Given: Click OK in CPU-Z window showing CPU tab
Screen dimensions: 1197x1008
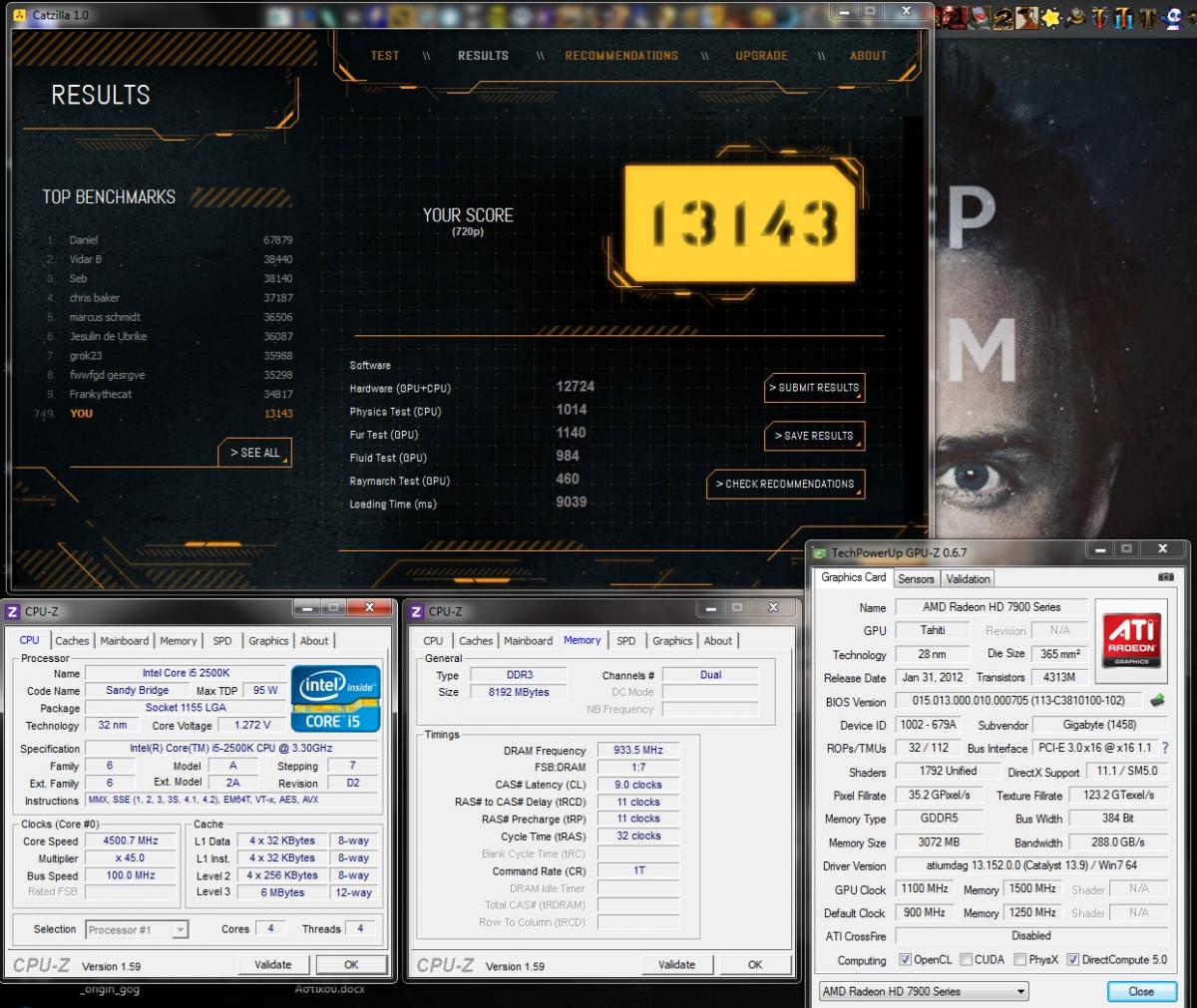Looking at the screenshot, I should (x=351, y=964).
